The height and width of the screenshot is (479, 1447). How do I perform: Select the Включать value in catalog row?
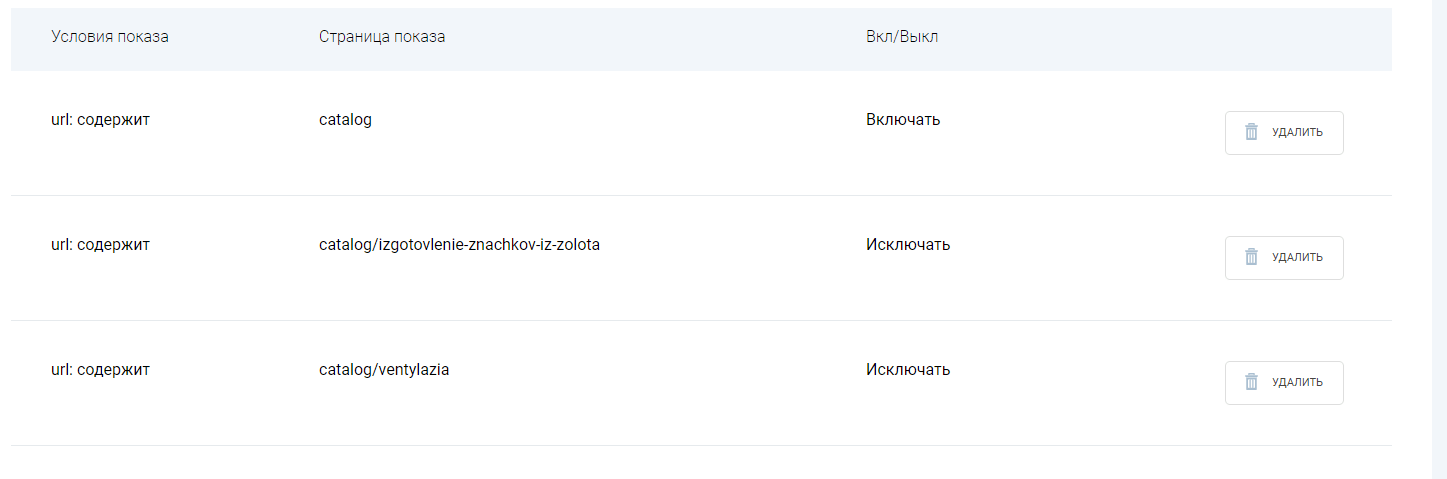(903, 120)
